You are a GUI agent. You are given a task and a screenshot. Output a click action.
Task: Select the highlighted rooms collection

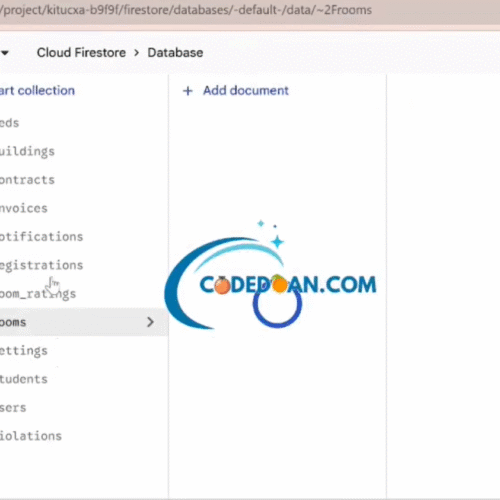point(83,322)
